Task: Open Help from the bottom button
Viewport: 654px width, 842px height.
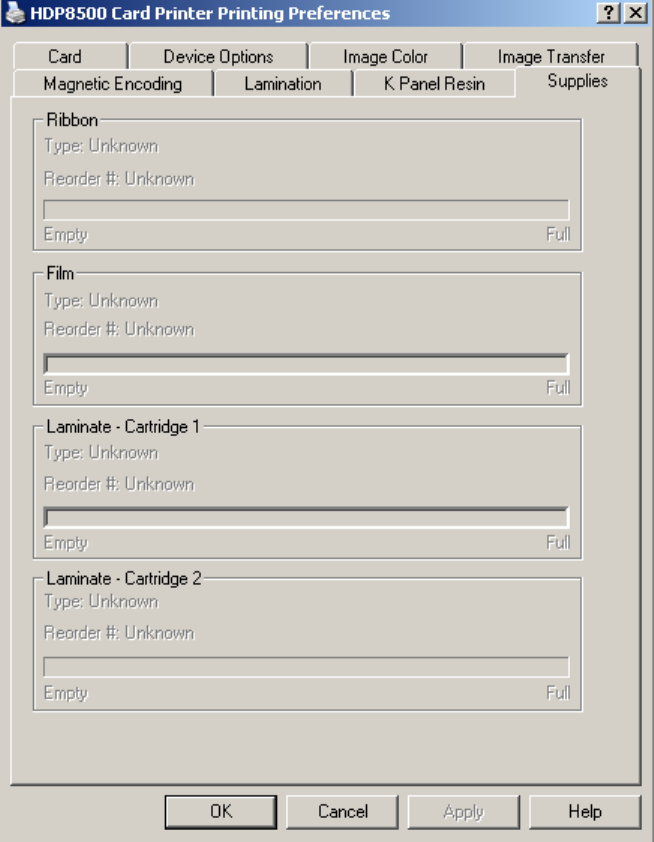Action: coord(585,811)
